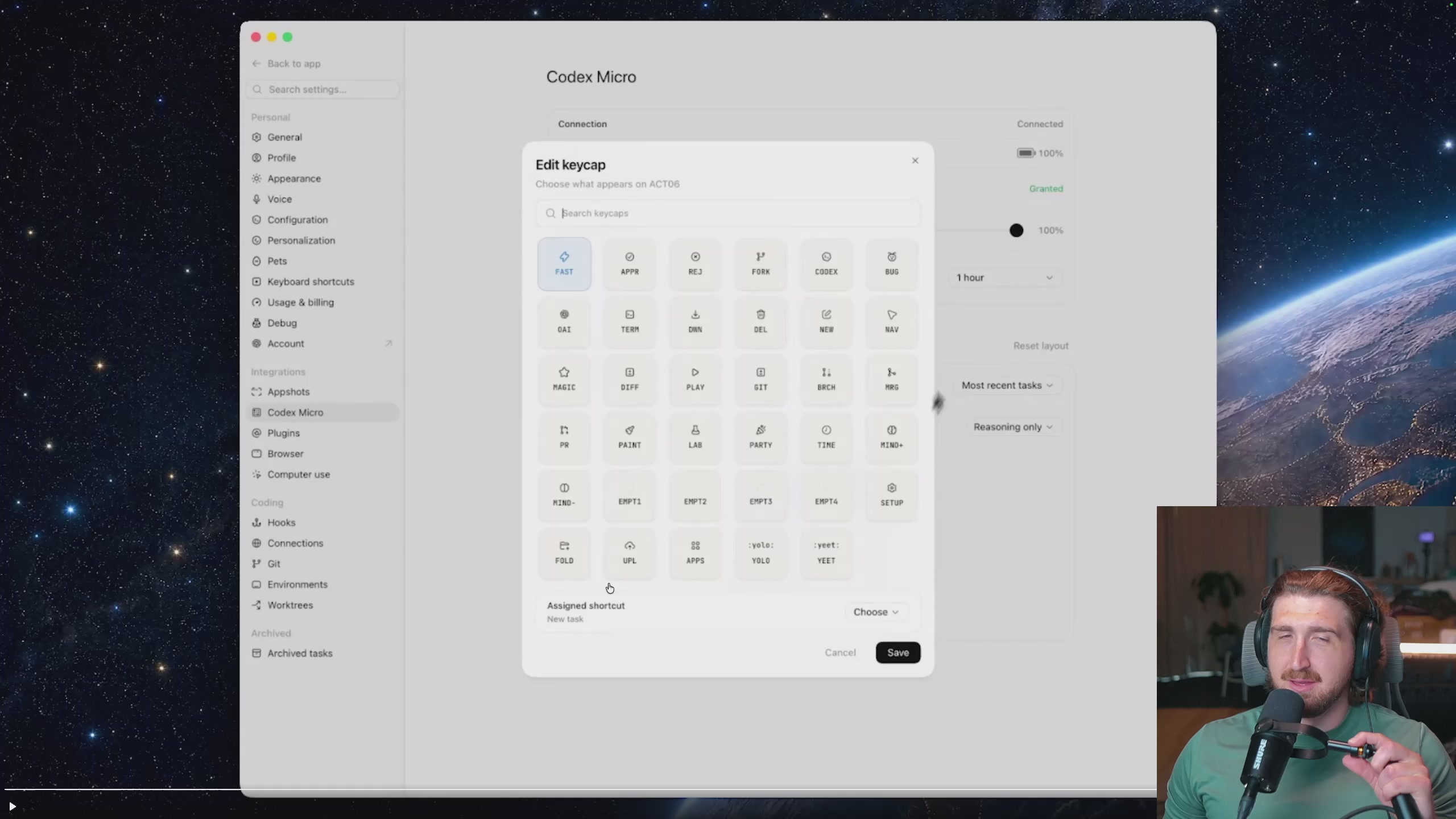Viewport: 1456px width, 819px height.
Task: Open Archived tasks section
Action: pos(323,653)
